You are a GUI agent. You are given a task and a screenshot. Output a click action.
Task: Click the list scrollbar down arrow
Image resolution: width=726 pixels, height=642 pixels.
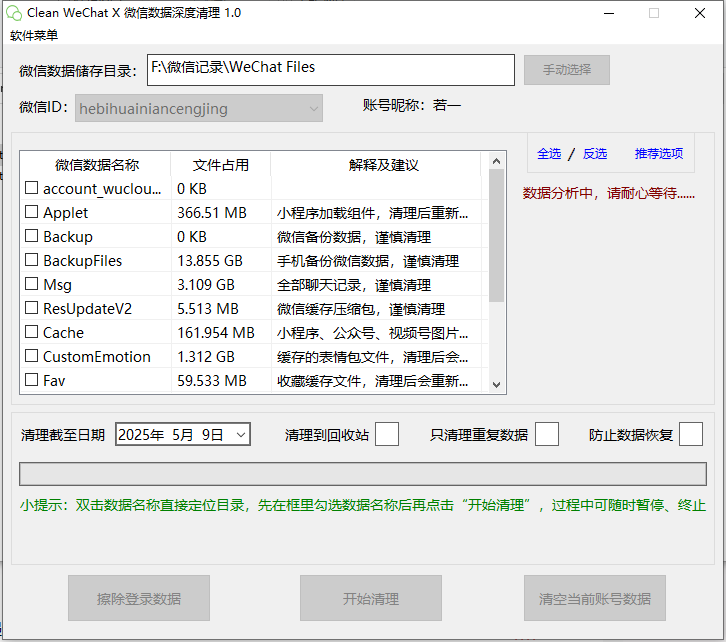496,385
